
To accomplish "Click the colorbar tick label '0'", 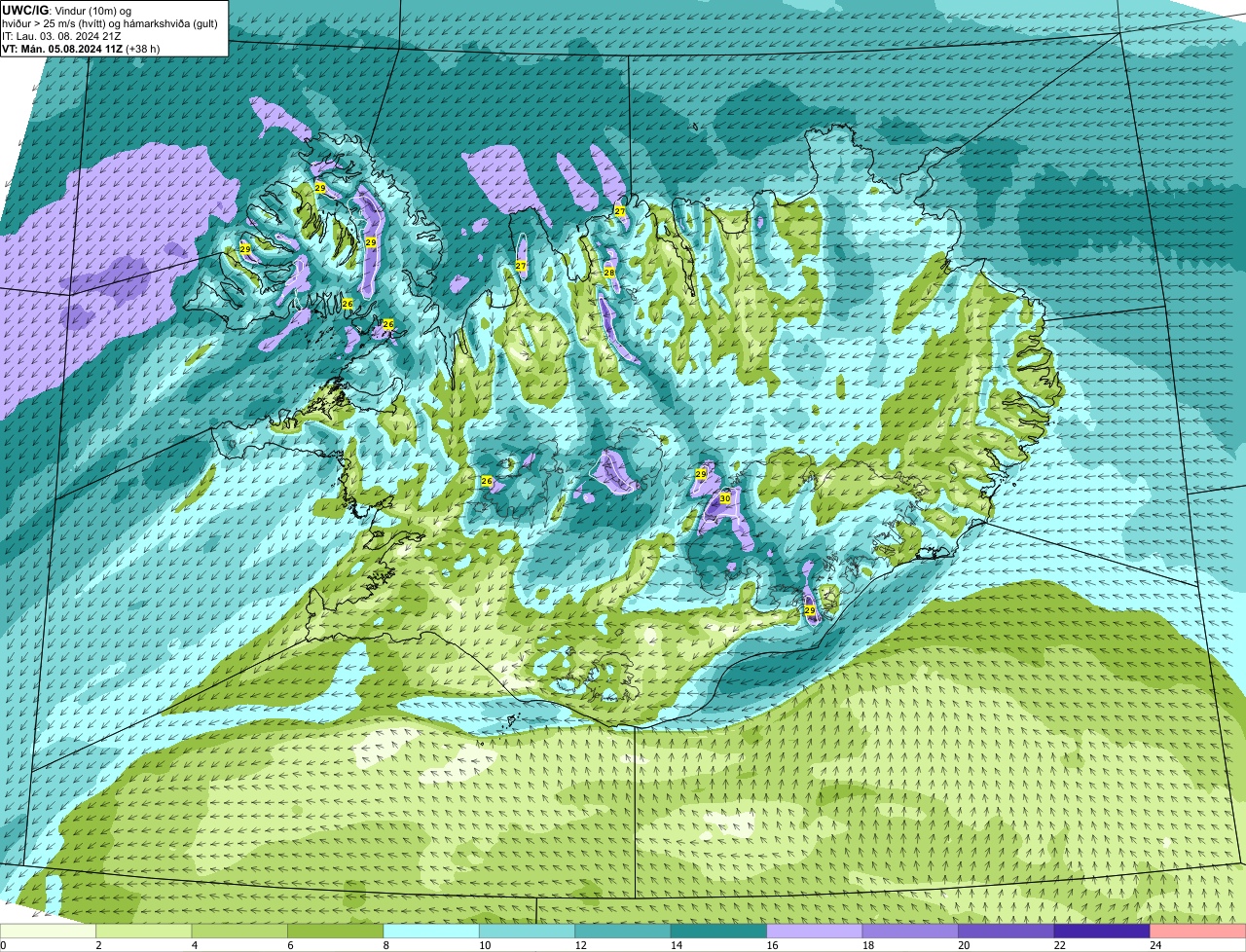I will pos(3,945).
